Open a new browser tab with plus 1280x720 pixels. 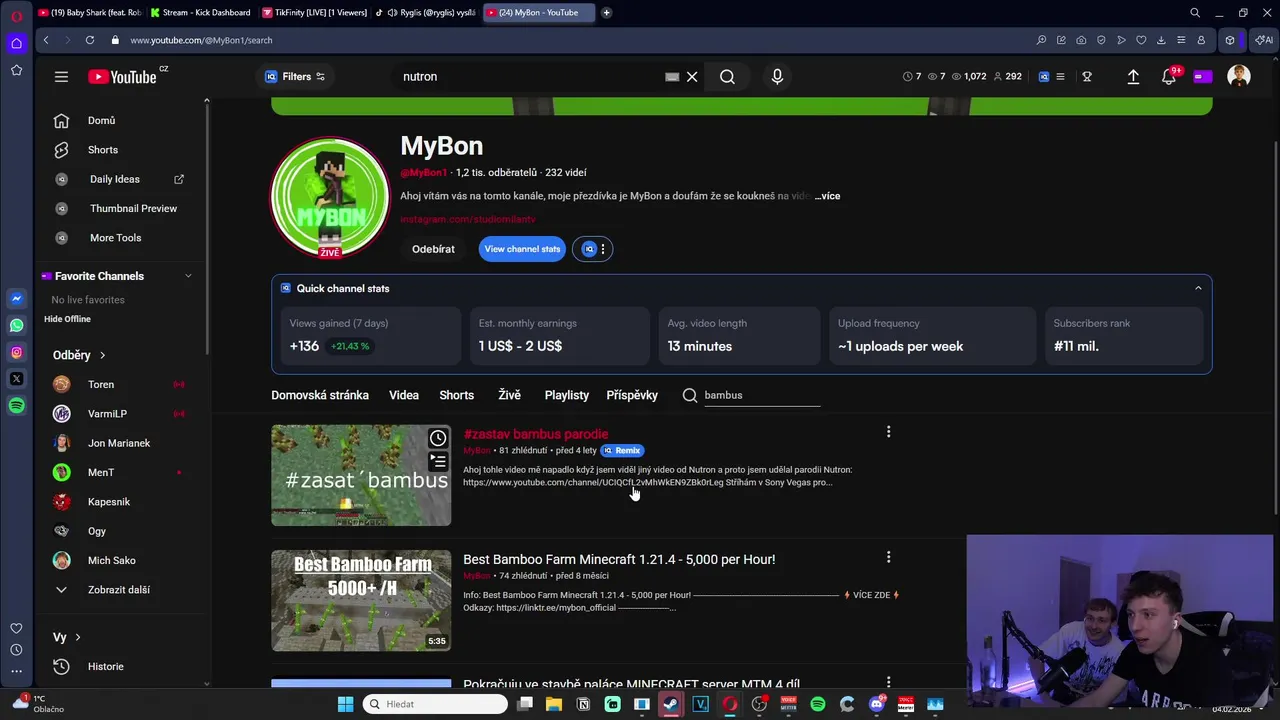pos(606,13)
